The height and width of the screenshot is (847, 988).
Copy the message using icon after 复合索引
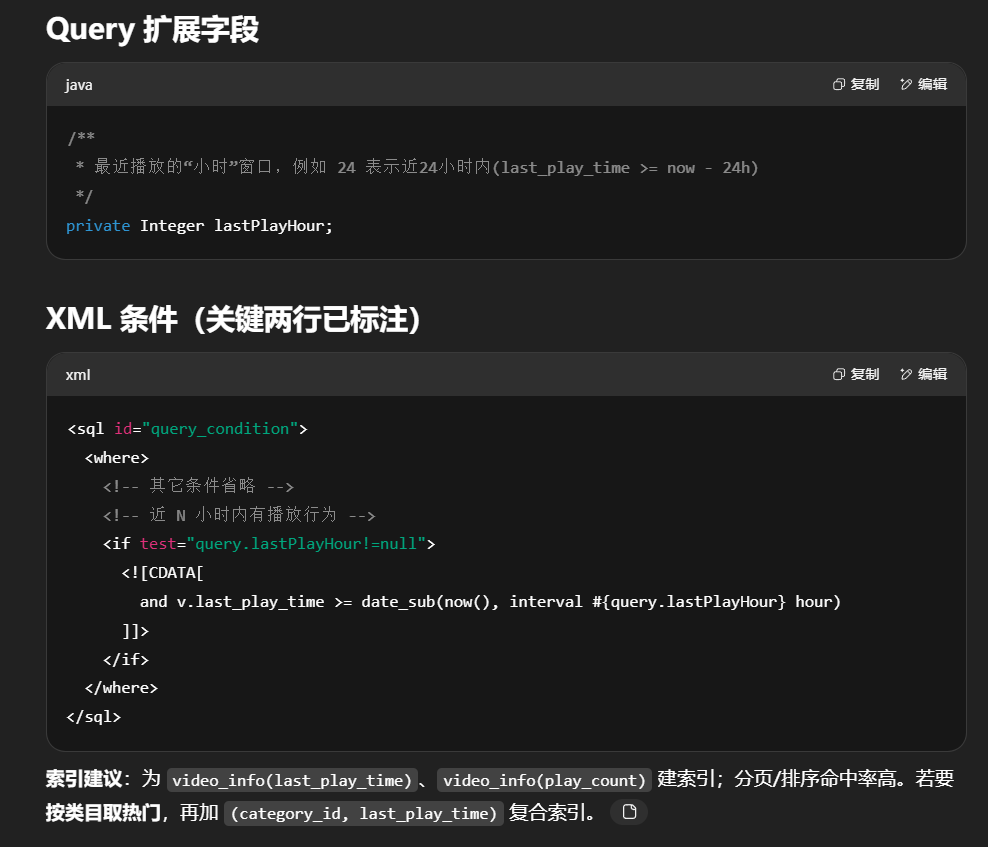pos(629,812)
